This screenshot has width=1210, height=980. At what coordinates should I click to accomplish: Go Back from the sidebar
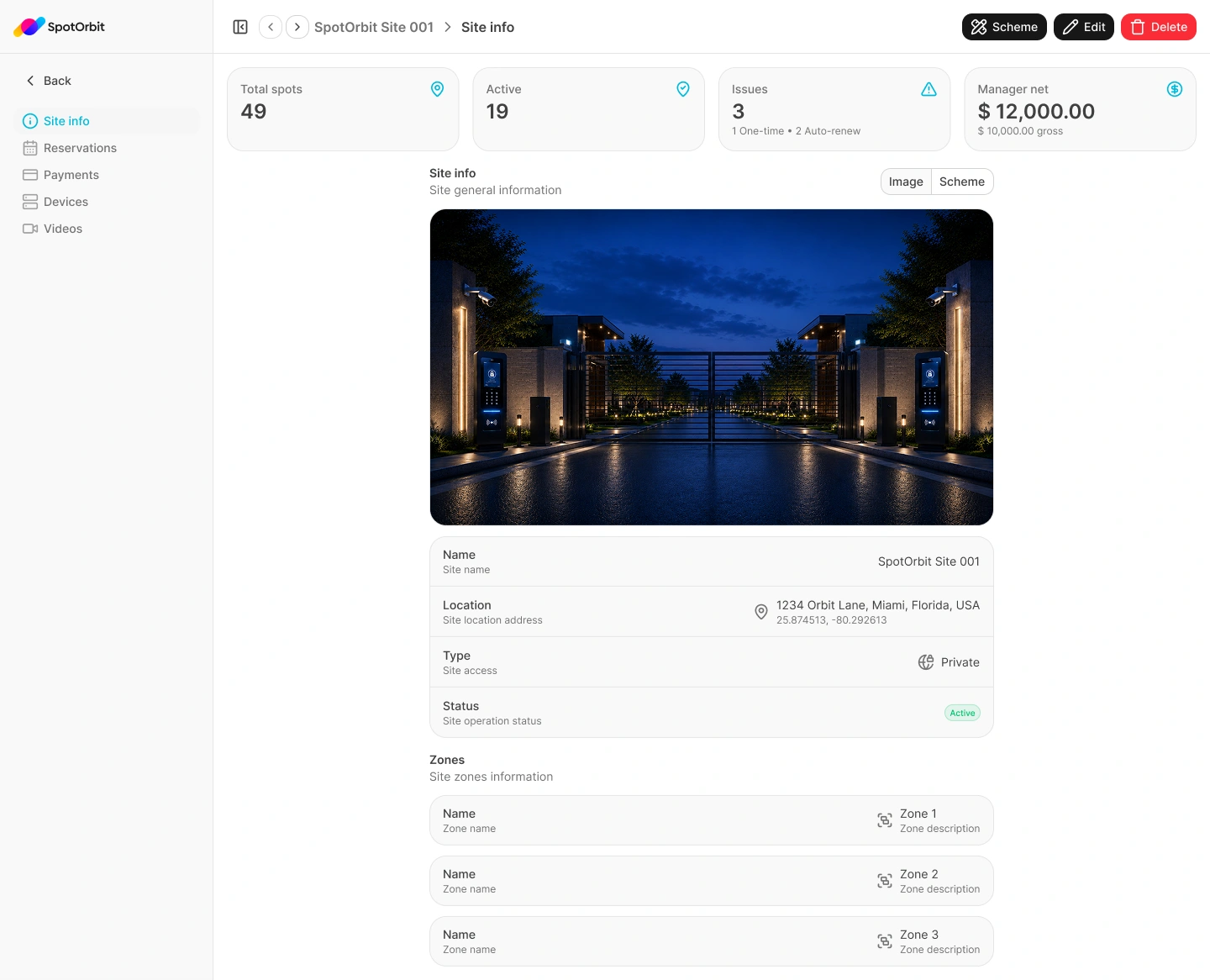click(x=49, y=81)
